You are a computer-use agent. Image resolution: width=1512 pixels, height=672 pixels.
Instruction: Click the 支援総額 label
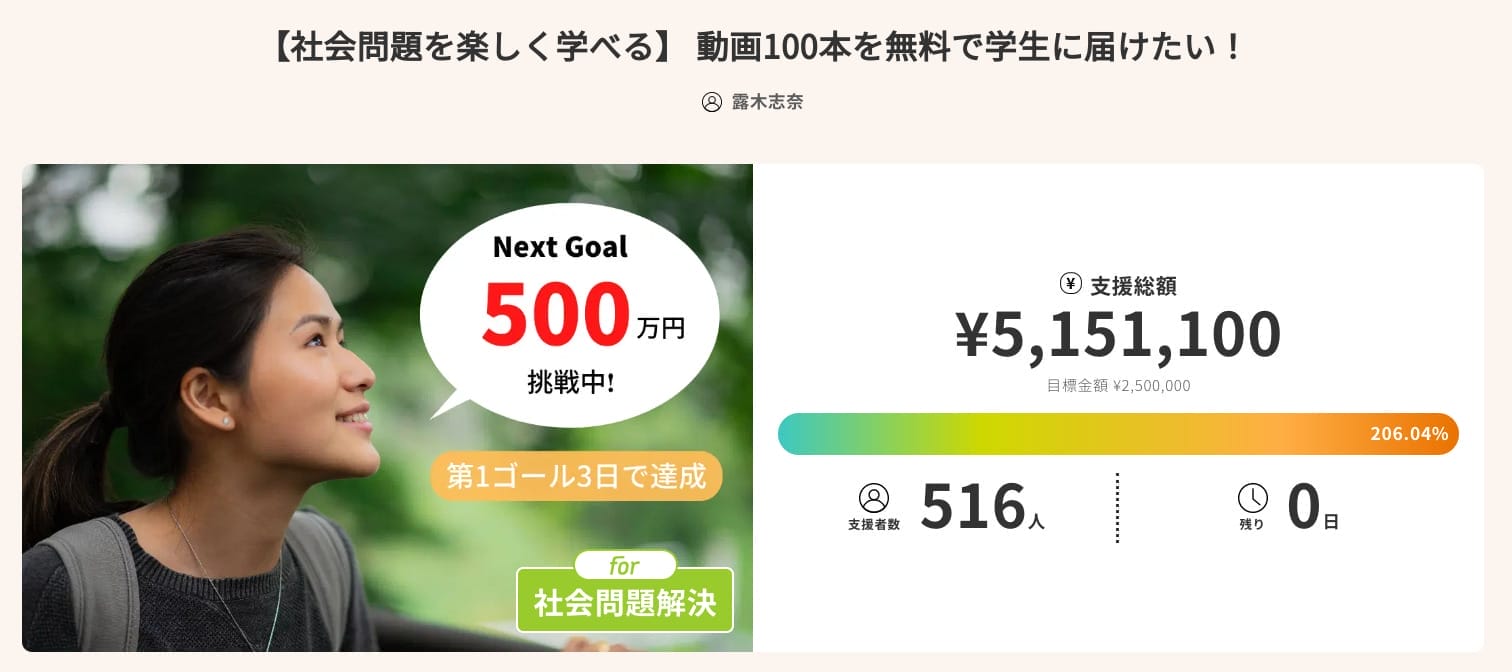pos(1132,286)
